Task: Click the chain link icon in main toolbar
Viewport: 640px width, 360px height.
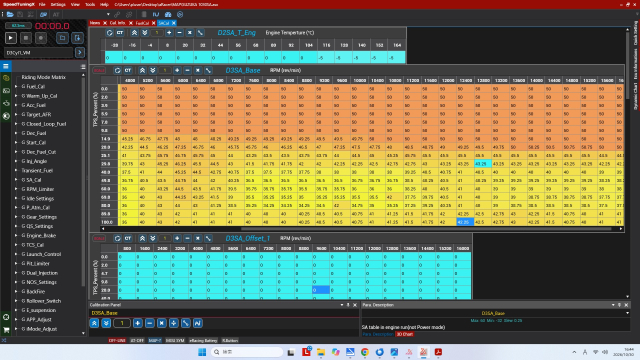Action: (117, 14)
